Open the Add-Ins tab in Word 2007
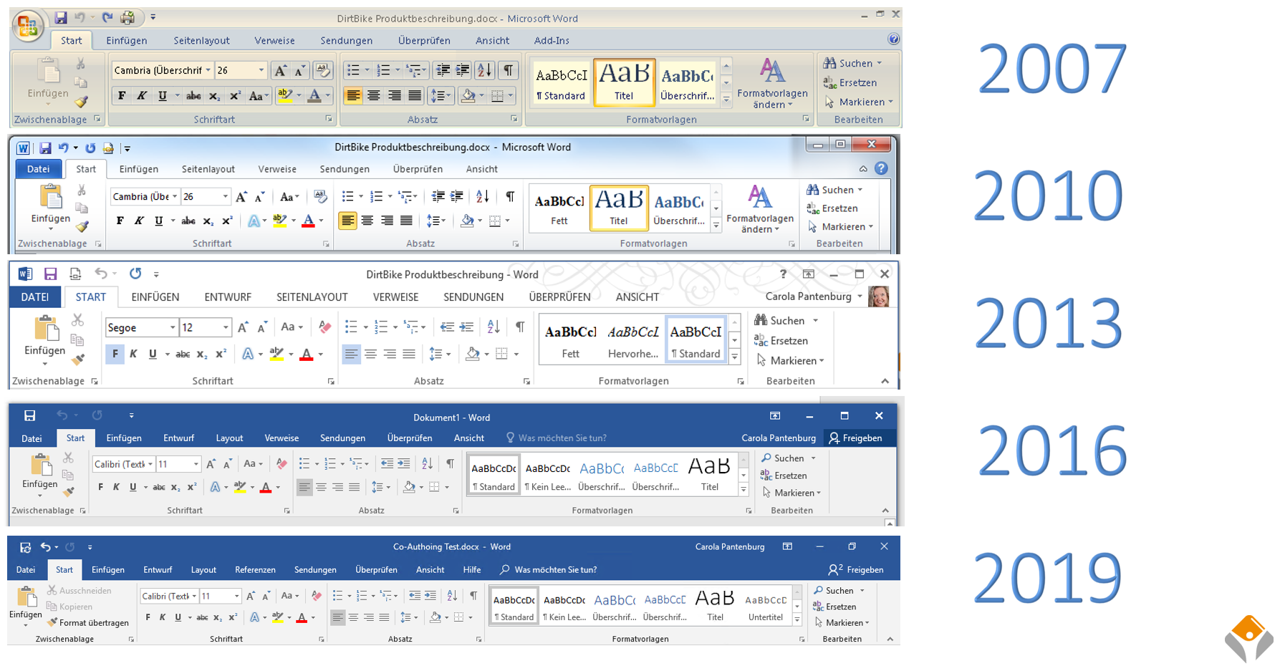 551,41
